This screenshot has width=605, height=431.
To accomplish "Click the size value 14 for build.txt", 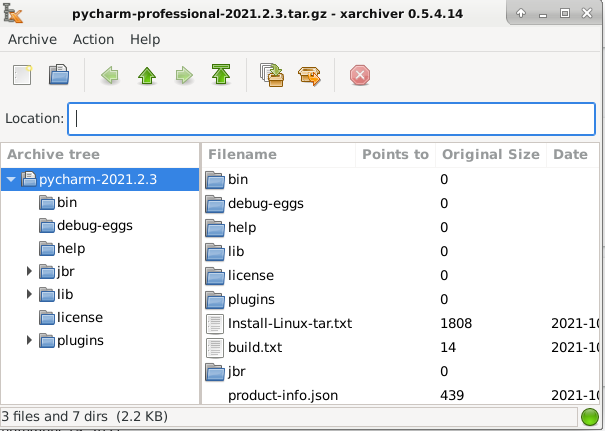I will [448, 347].
